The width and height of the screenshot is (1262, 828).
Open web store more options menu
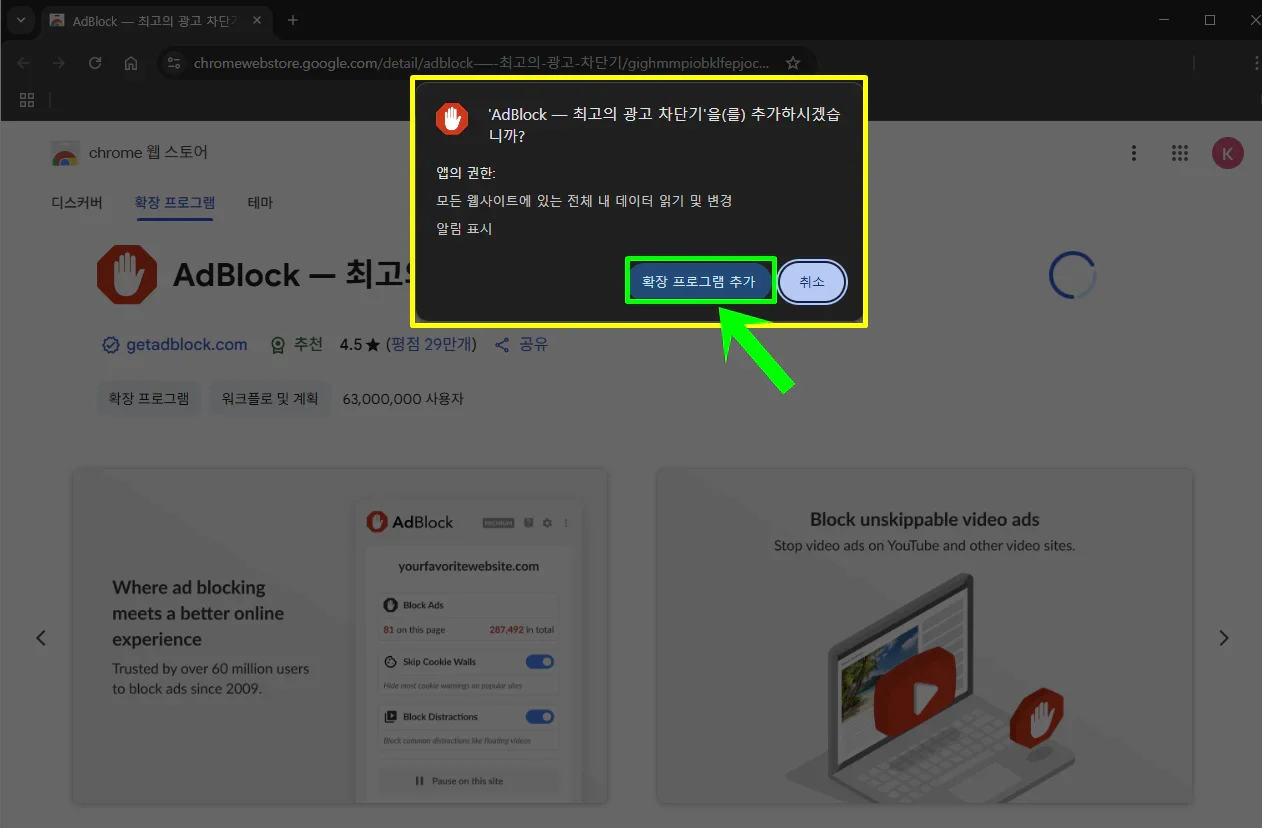coord(1134,153)
